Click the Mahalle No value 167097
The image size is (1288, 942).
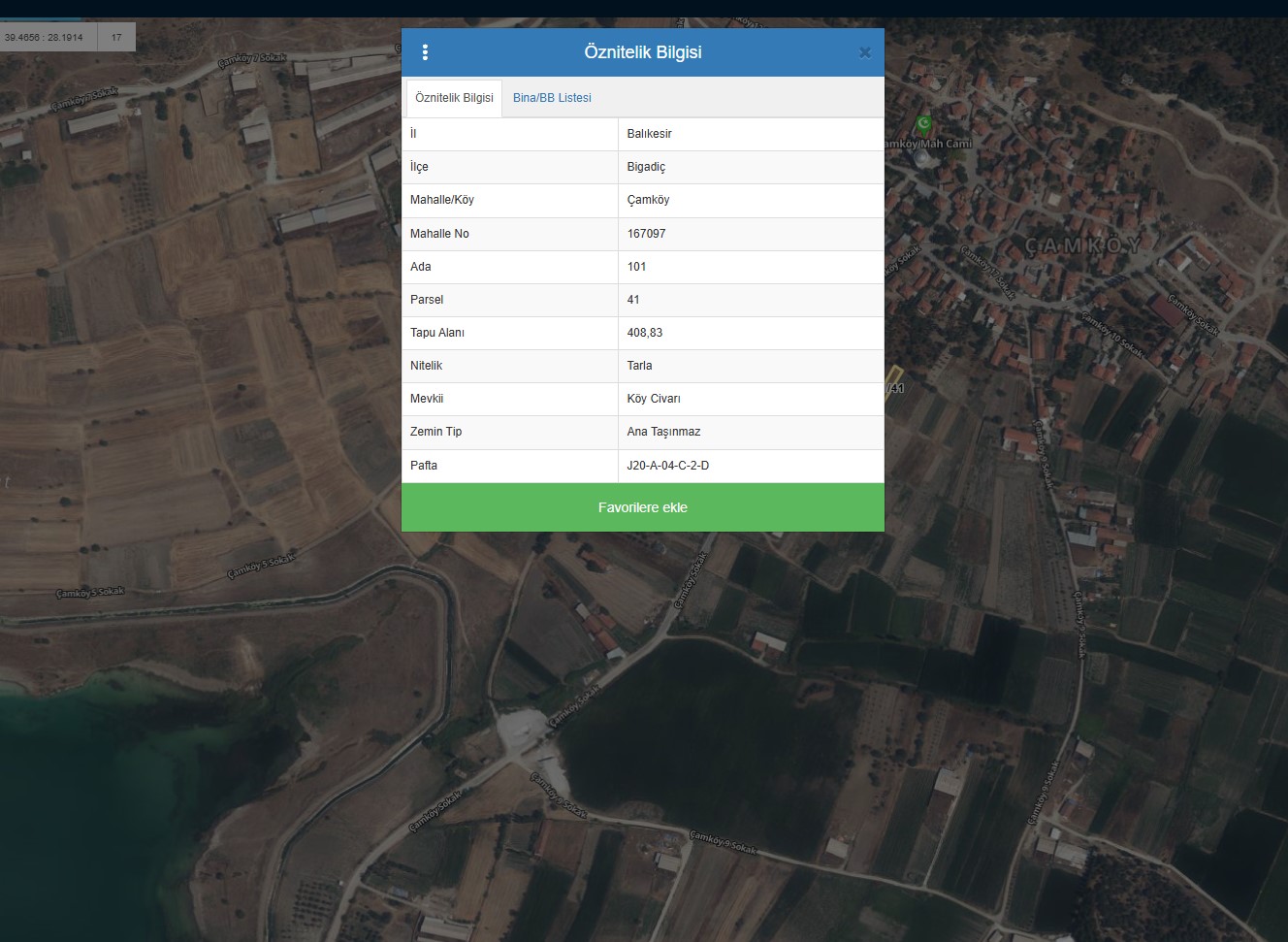(646, 234)
